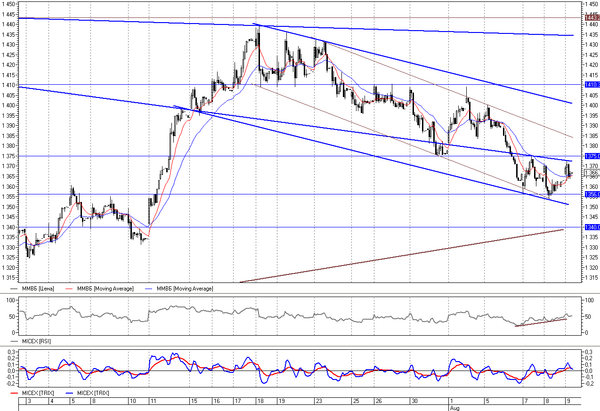Click 1 450 on the left price axis
This screenshot has height=411, width=600.
click(x=8, y=4)
